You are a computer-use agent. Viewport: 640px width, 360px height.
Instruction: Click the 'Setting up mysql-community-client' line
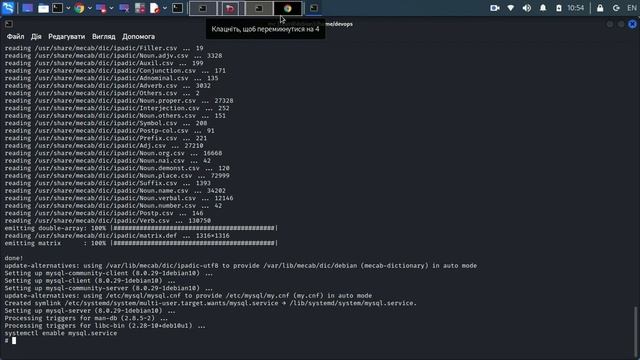tap(109, 273)
